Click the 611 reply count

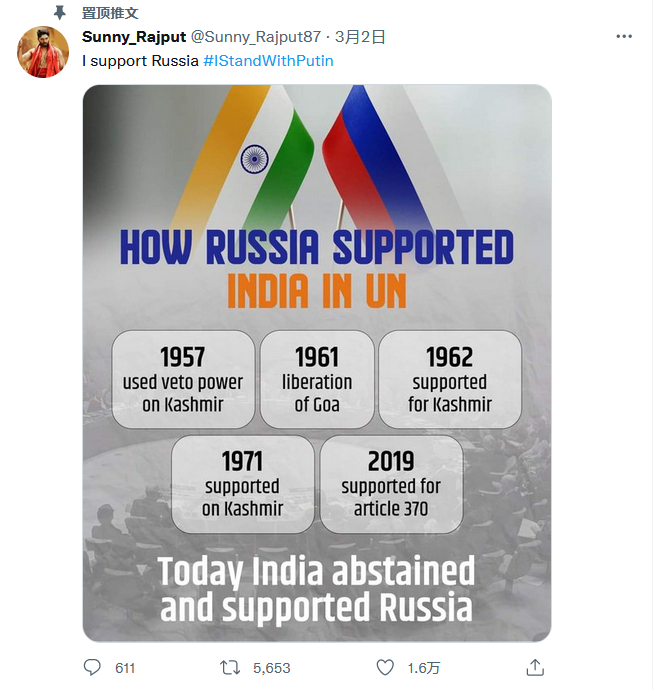tap(125, 668)
